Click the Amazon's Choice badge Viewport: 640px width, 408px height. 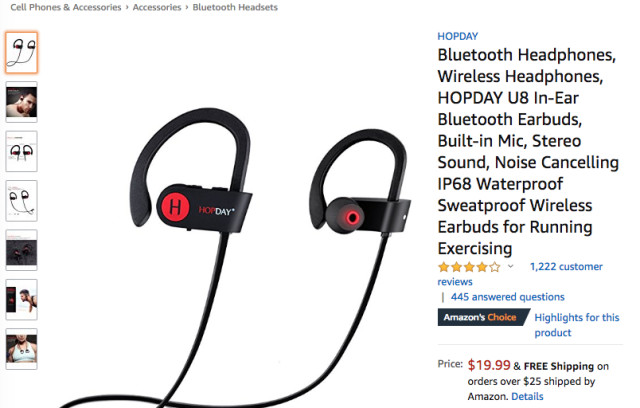(x=483, y=317)
